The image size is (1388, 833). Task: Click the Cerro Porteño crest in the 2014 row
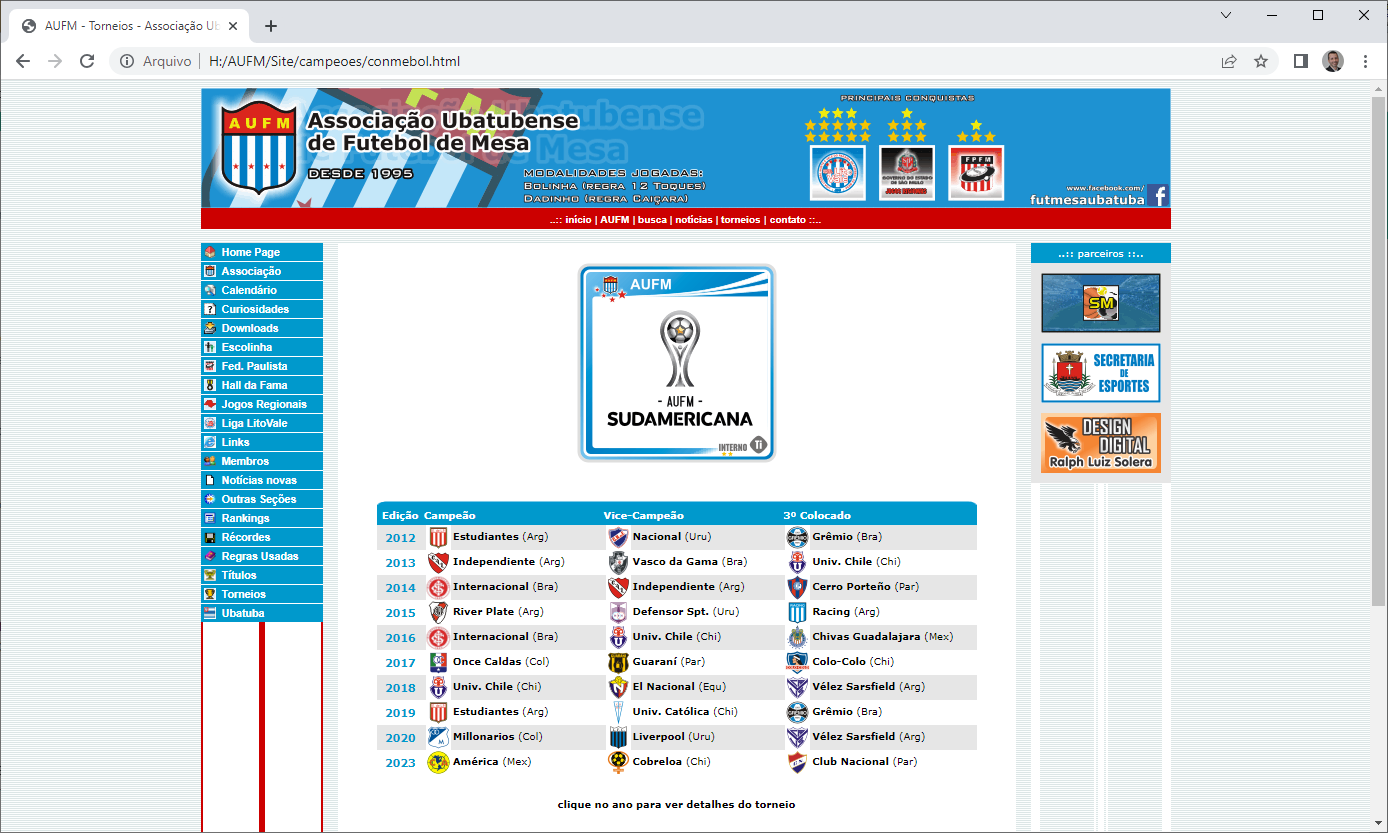797,587
